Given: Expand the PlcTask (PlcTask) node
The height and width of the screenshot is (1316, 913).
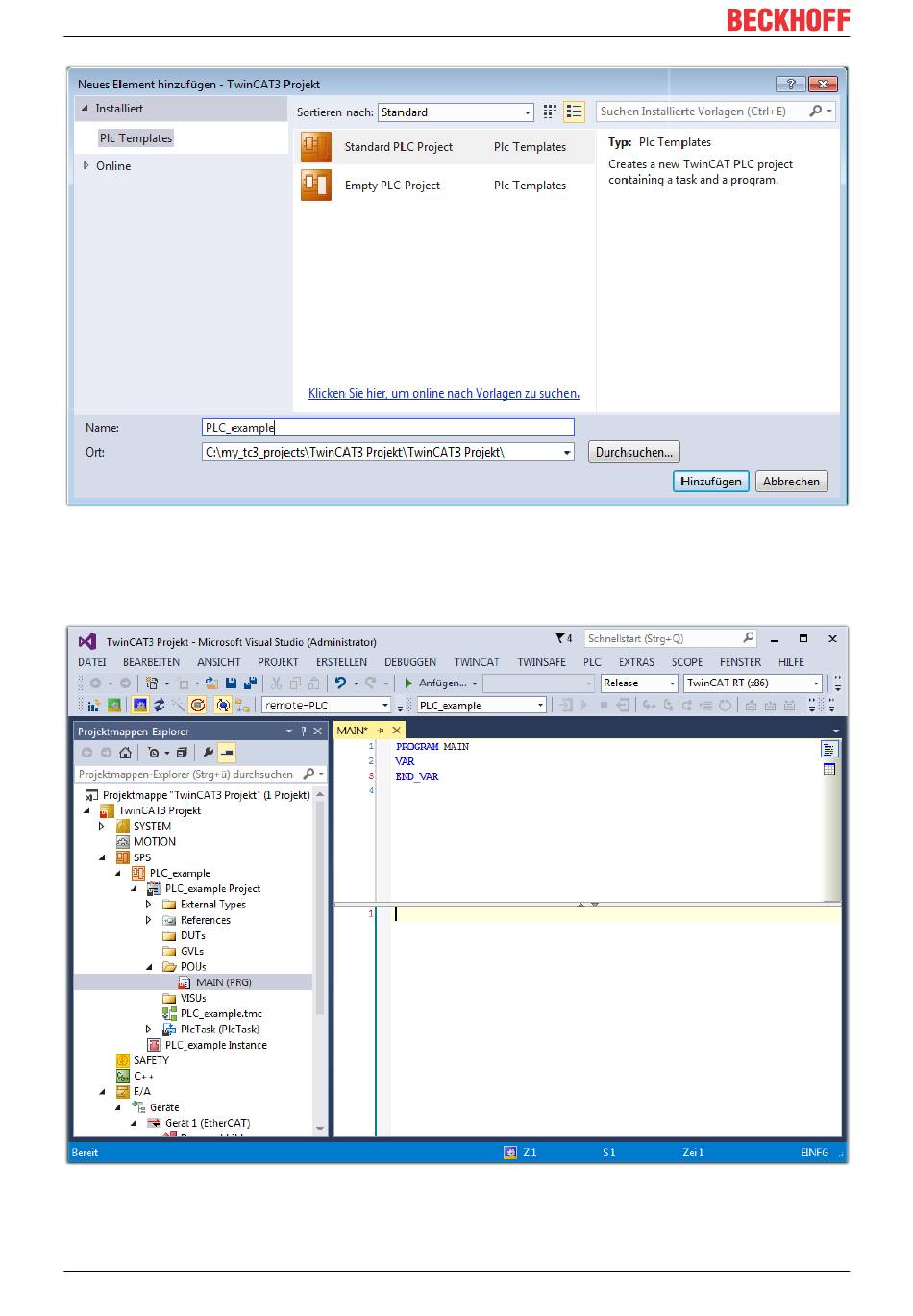Looking at the screenshot, I should [149, 1030].
